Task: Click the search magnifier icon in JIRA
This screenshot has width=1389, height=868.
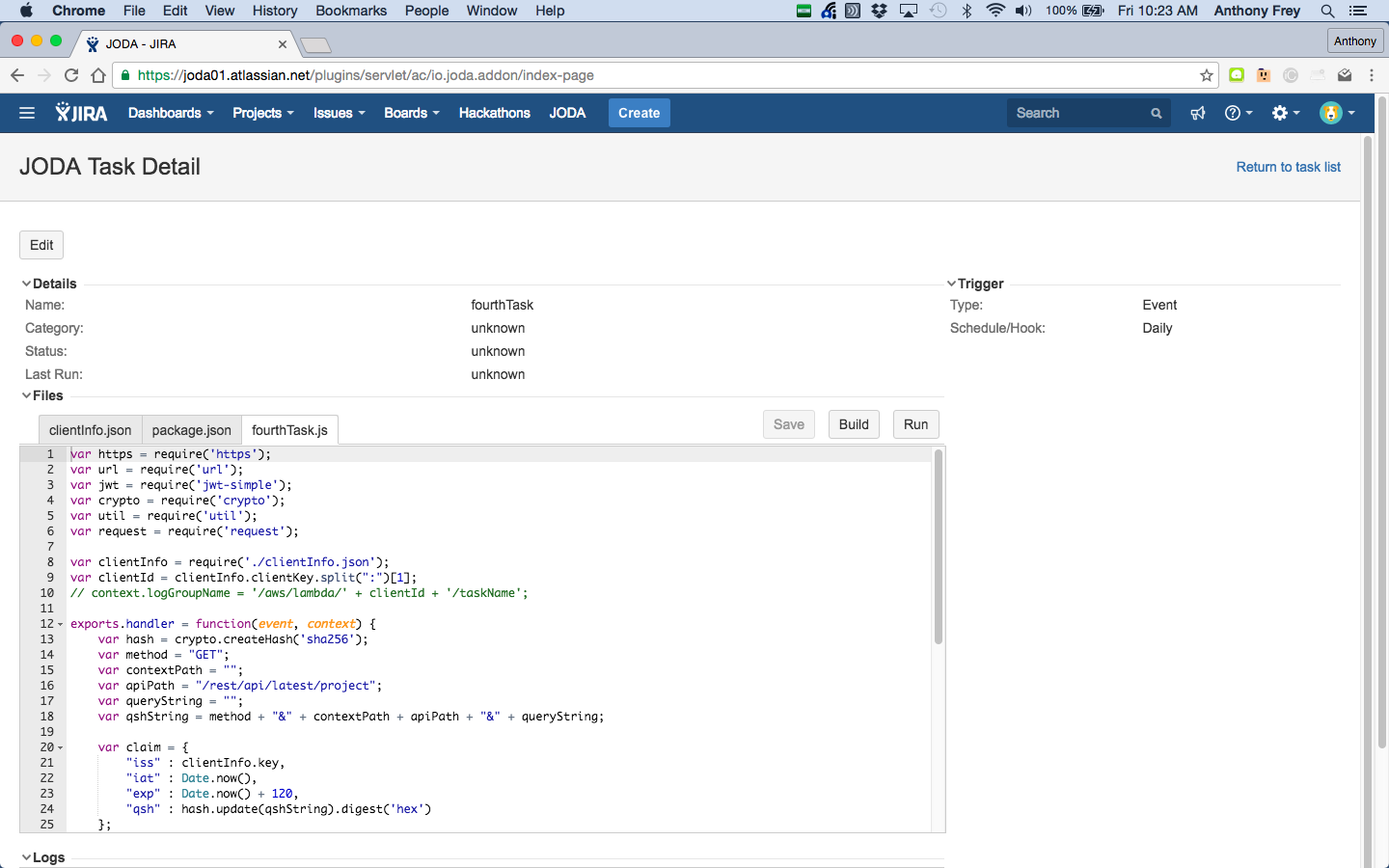Action: 1156,113
